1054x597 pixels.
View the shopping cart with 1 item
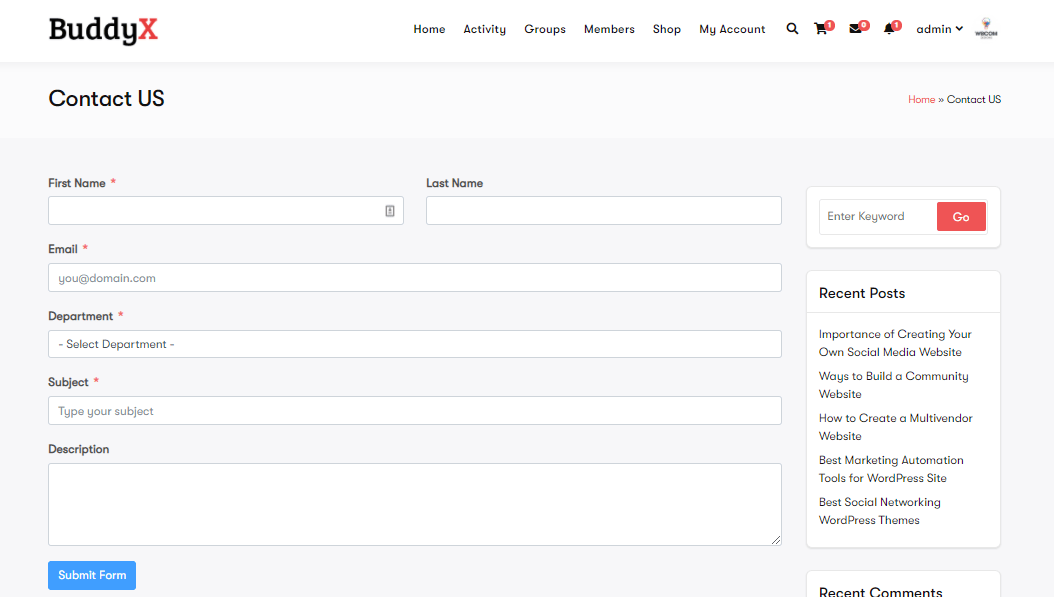tap(821, 29)
